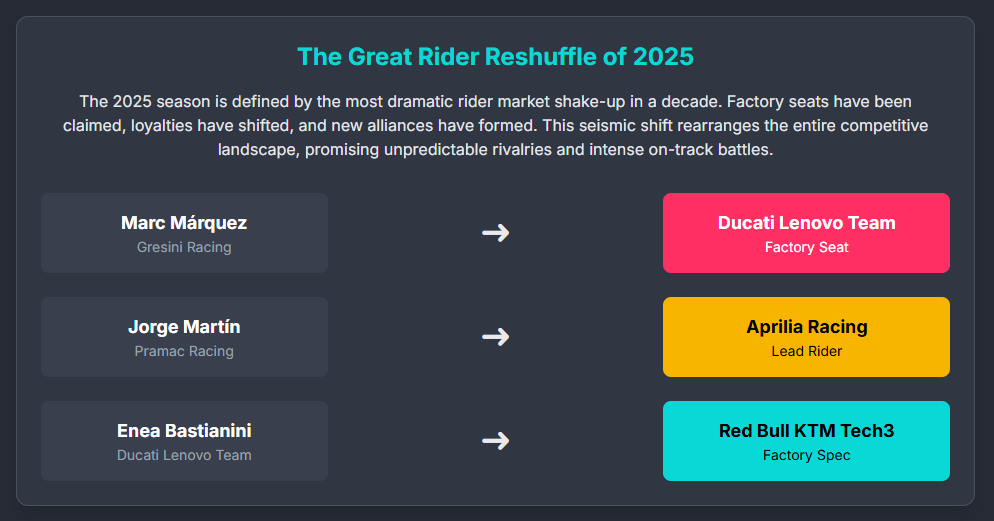Screen dimensions: 994x521
Task: Click the Pramac Racing subtitle
Action: 184,351
